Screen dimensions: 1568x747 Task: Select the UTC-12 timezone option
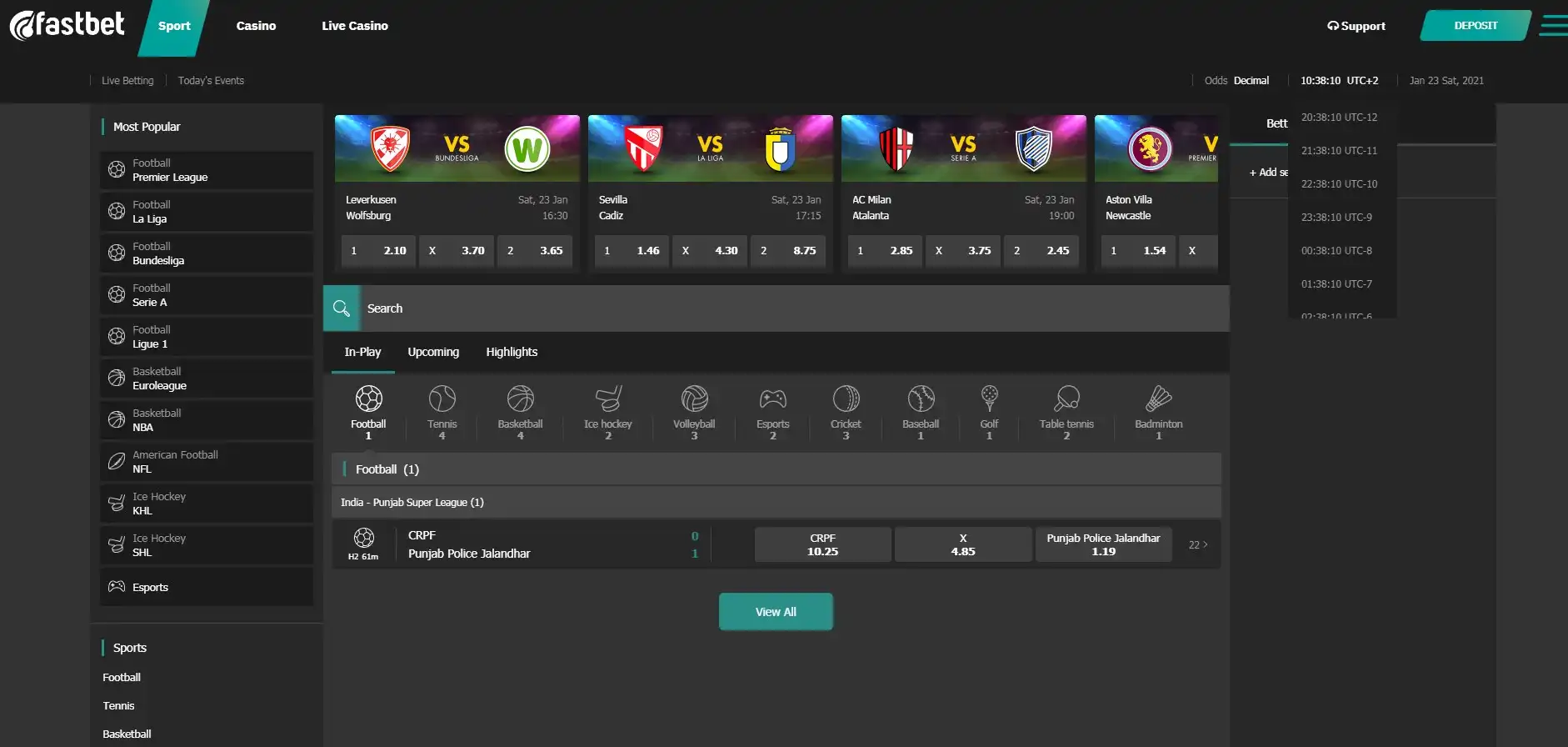tap(1339, 118)
